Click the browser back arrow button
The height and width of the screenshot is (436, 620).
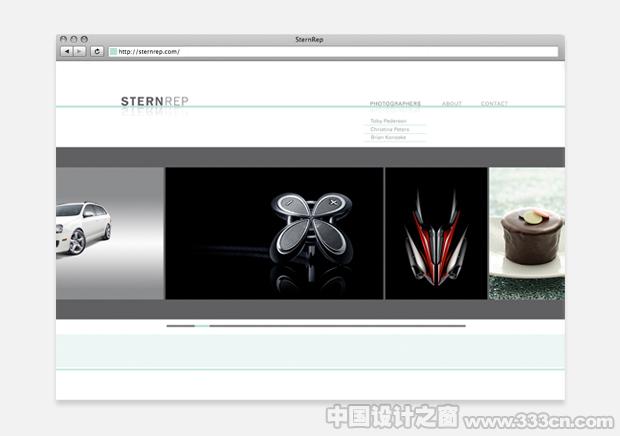66,51
